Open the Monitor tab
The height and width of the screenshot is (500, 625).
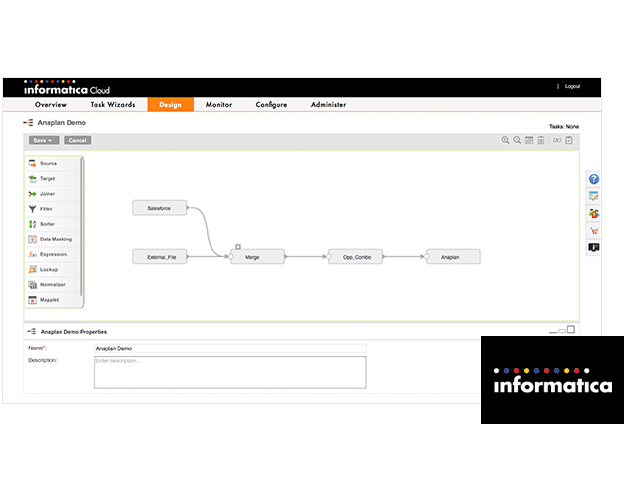(218, 104)
